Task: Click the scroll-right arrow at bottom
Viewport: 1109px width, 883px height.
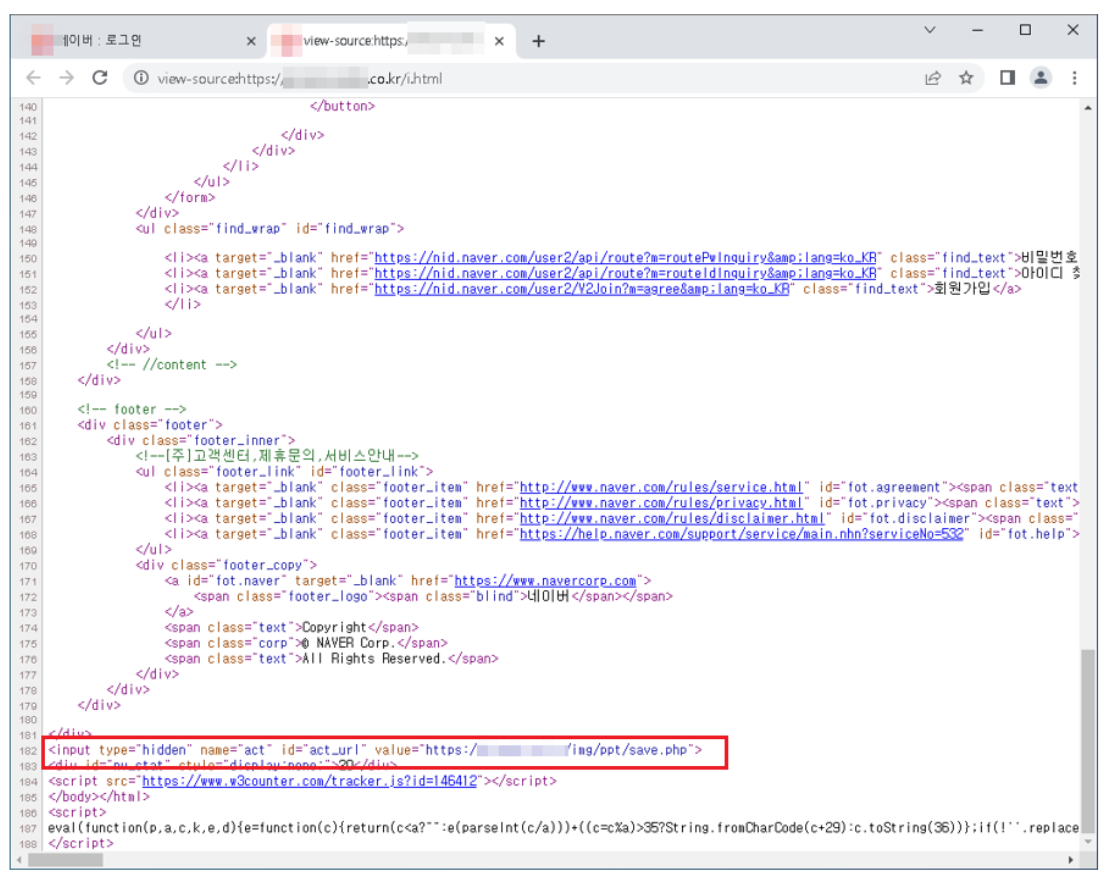Action: 1071,860
